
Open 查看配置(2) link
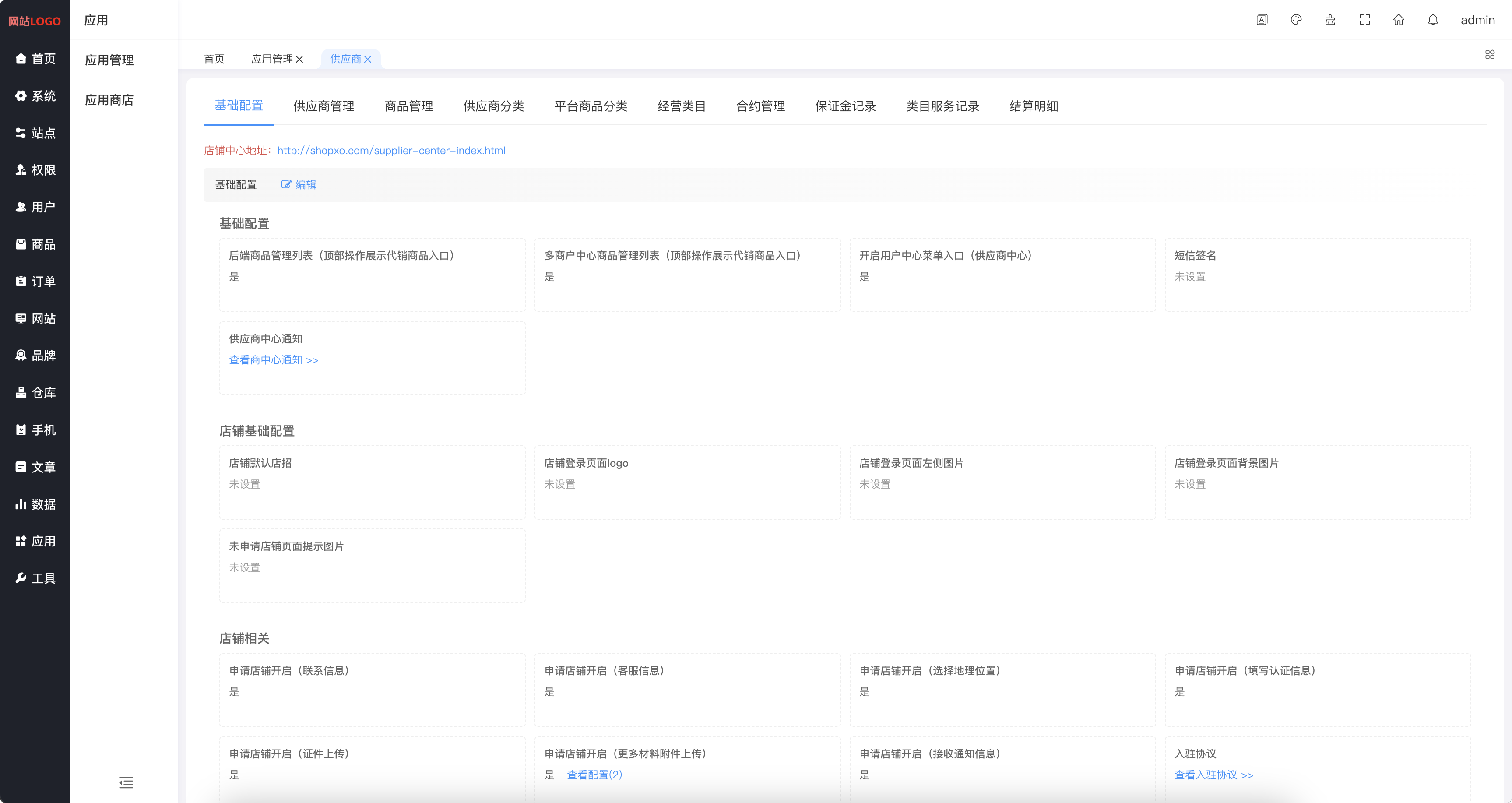point(594,775)
